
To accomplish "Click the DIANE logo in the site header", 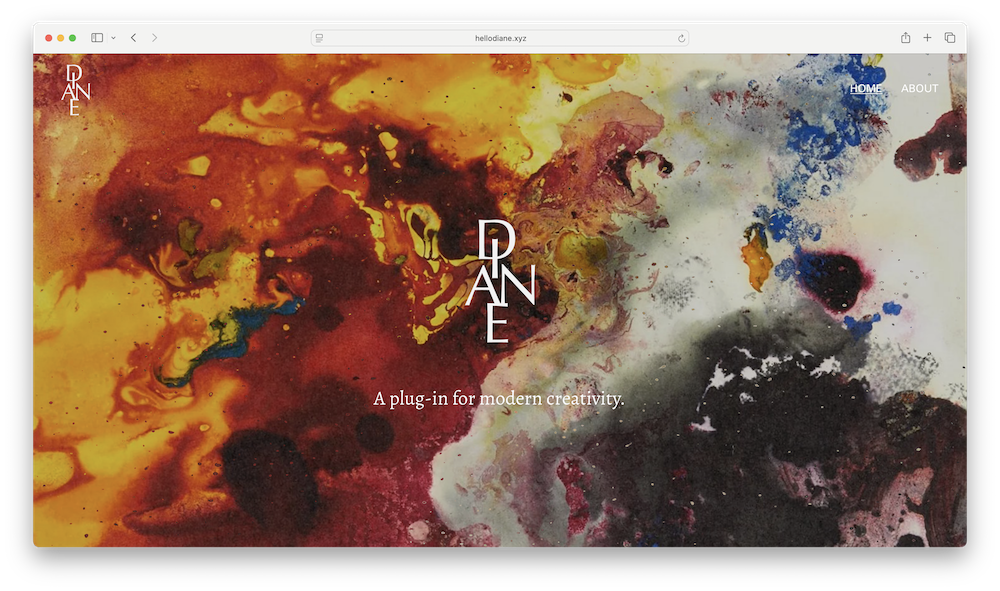I will 78,90.
